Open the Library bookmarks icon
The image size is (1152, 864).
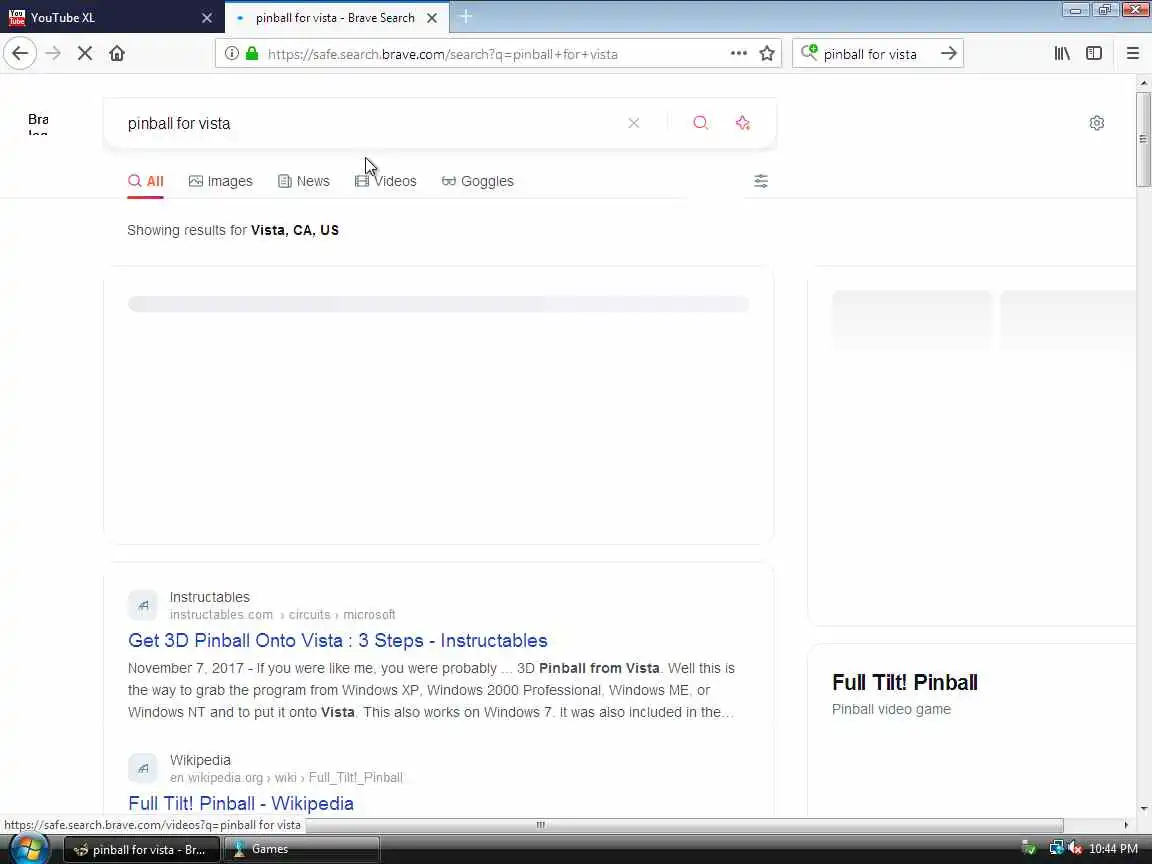pyautogui.click(x=1062, y=54)
